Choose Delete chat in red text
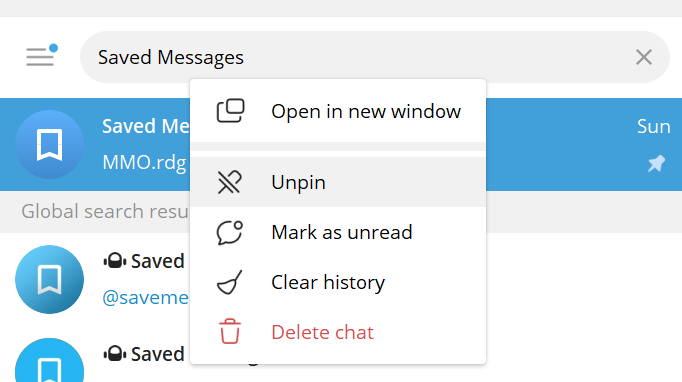Image resolution: width=682 pixels, height=382 pixels. pyautogui.click(x=322, y=332)
